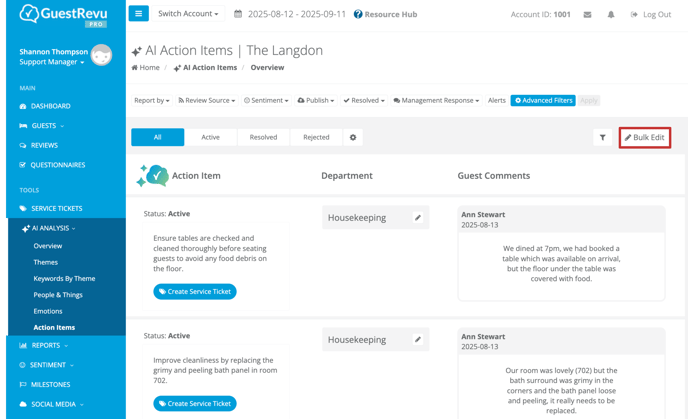The width and height of the screenshot is (688, 419).
Task: Expand the Report by dropdown
Action: tap(152, 100)
